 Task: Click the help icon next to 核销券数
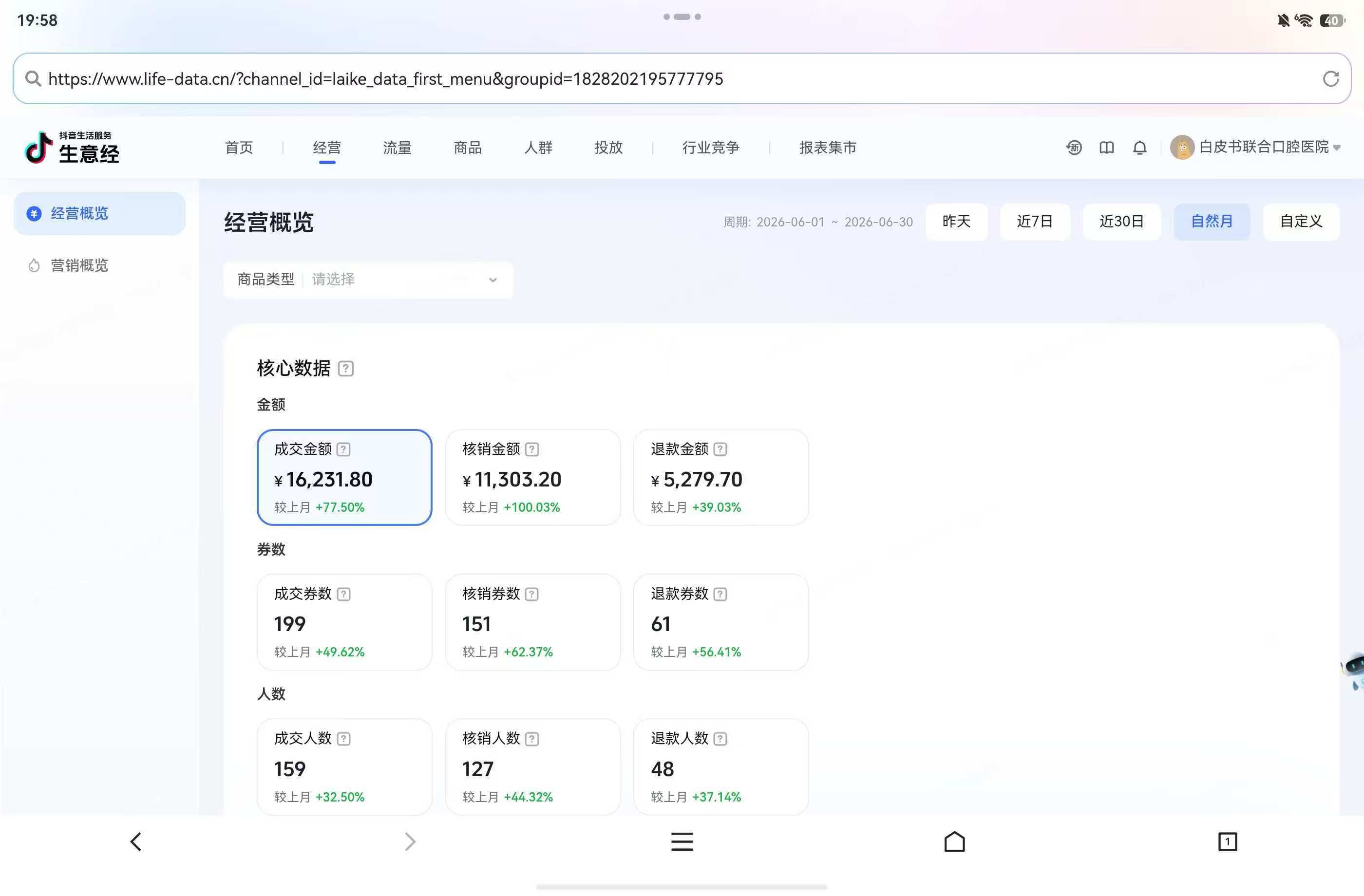(532, 594)
